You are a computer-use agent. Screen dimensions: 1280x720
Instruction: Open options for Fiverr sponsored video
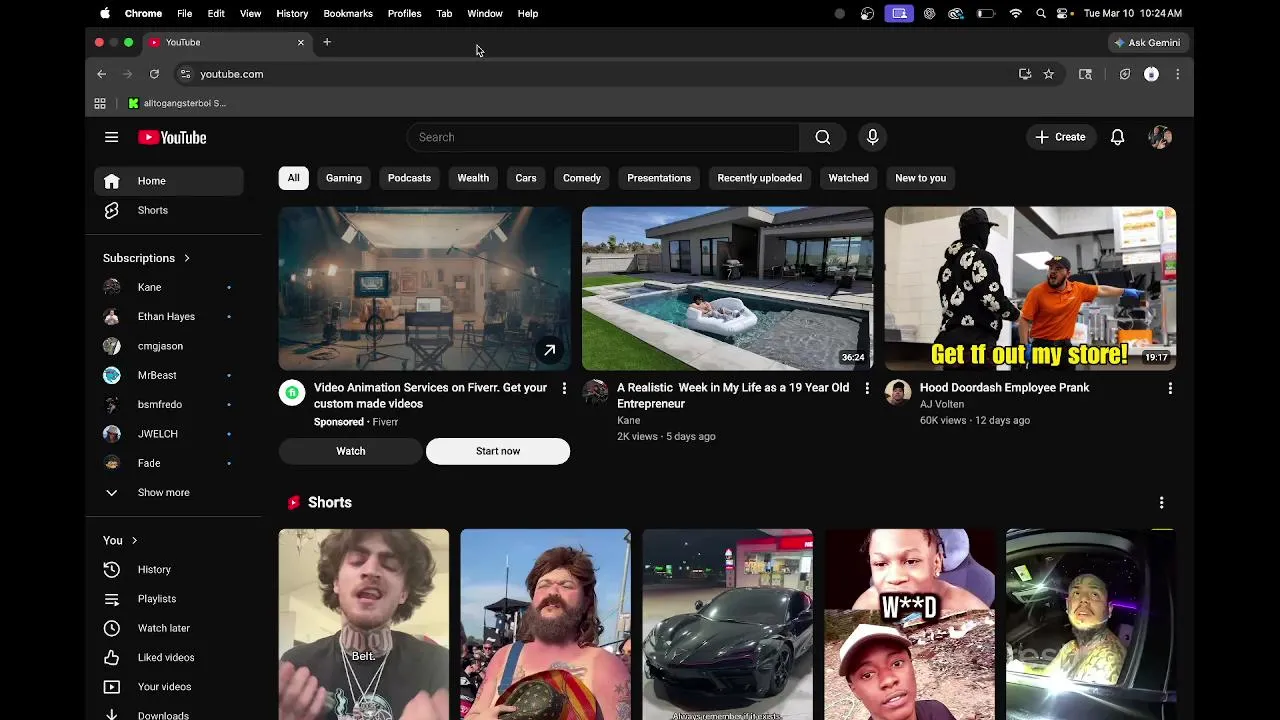[x=564, y=388]
